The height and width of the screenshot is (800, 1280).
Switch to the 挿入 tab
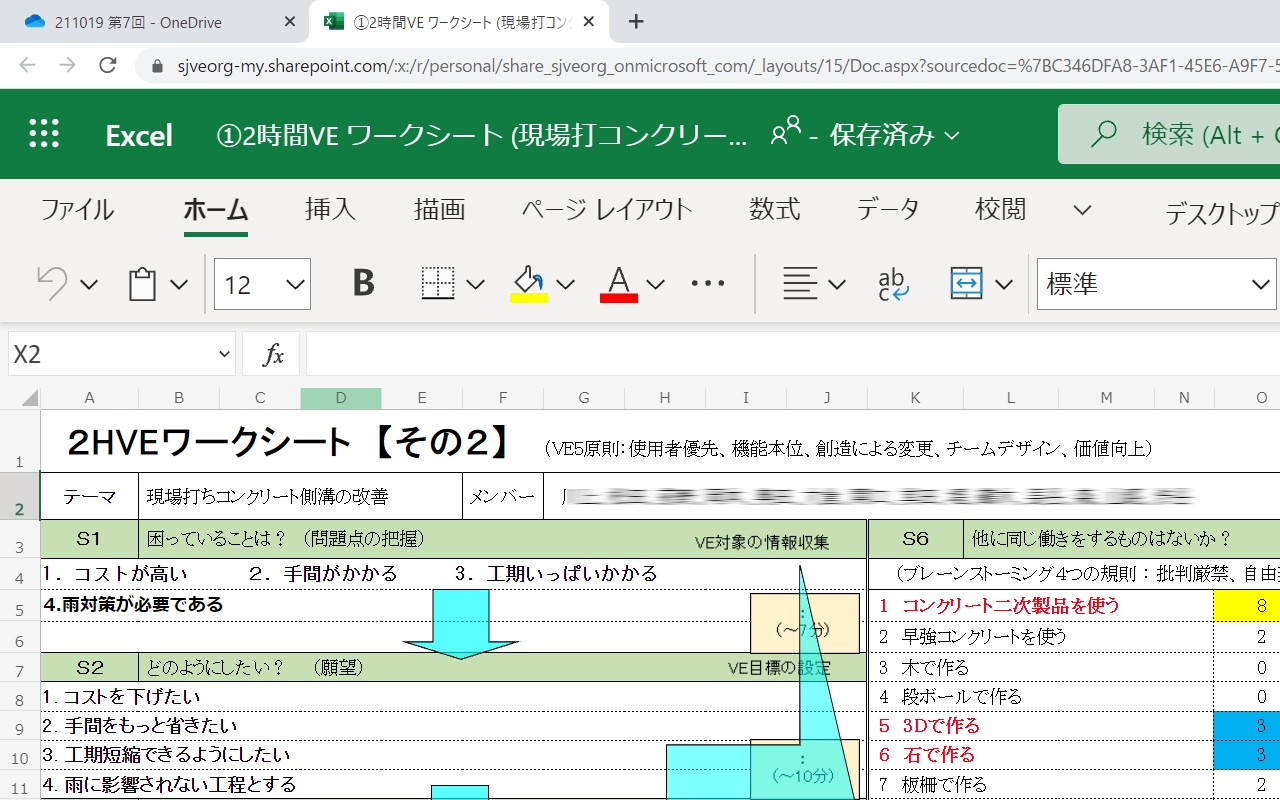pyautogui.click(x=330, y=209)
